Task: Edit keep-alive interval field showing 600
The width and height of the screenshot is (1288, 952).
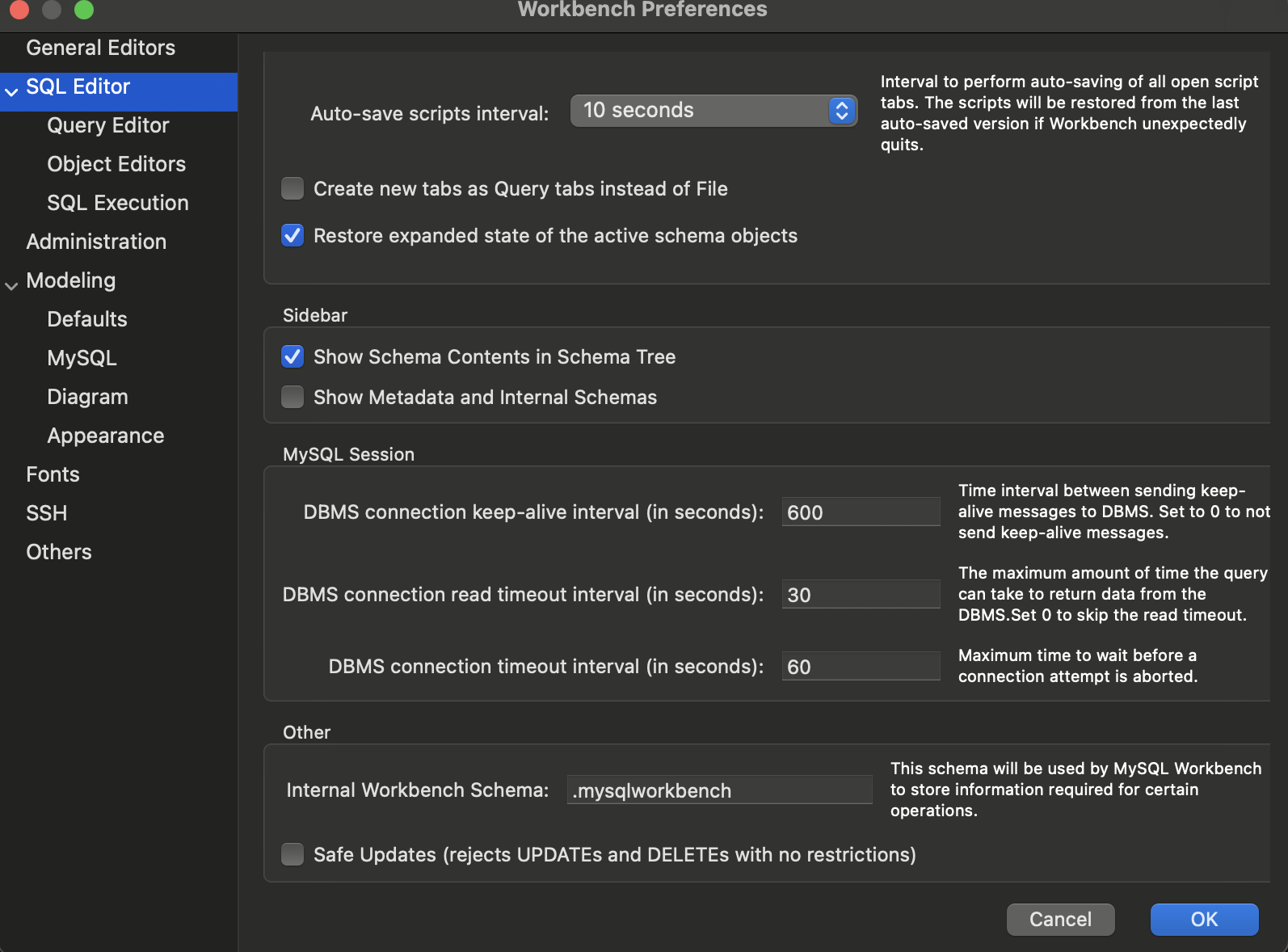Action: coord(861,512)
